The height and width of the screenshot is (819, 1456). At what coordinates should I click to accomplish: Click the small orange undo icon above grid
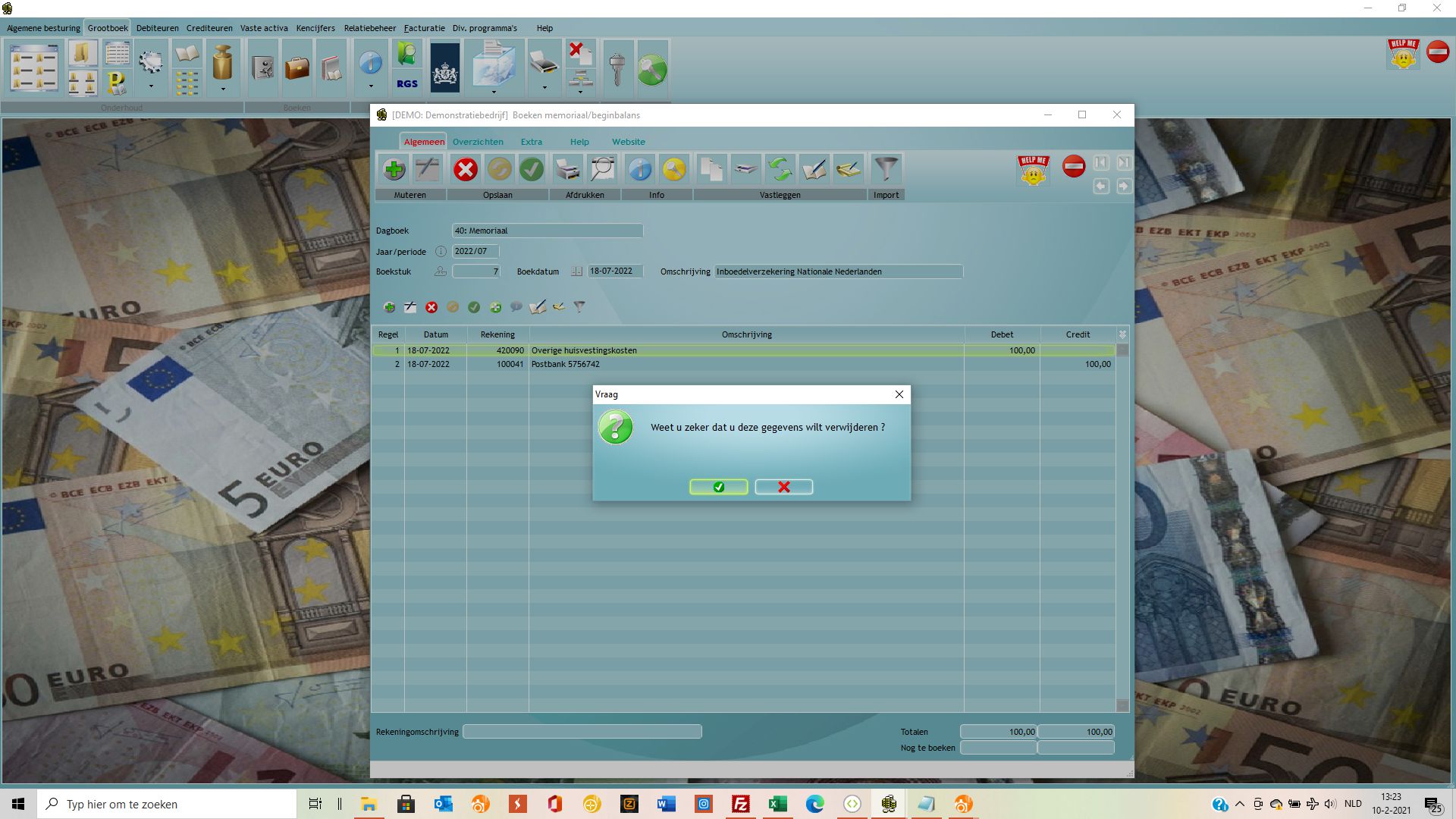tap(453, 307)
